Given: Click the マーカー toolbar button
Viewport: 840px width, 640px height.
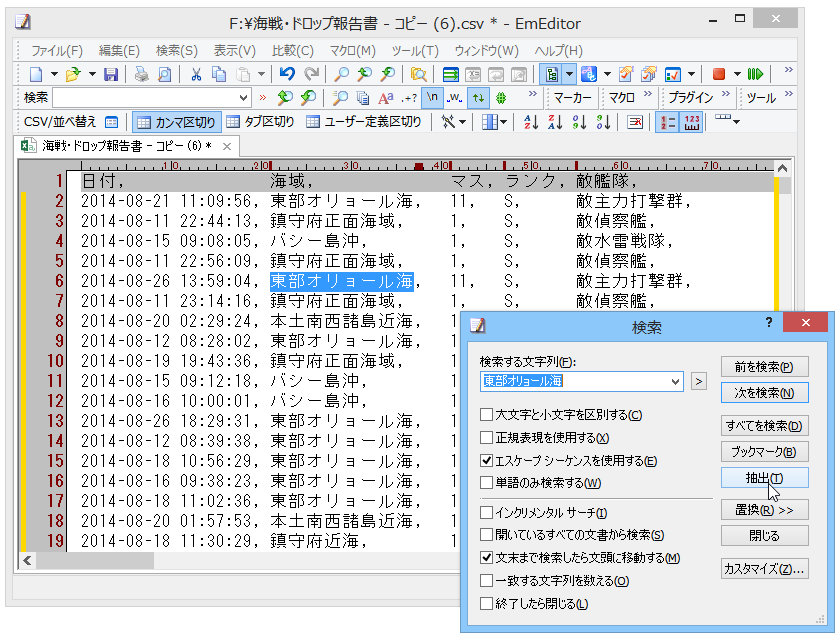Looking at the screenshot, I should click(x=572, y=97).
